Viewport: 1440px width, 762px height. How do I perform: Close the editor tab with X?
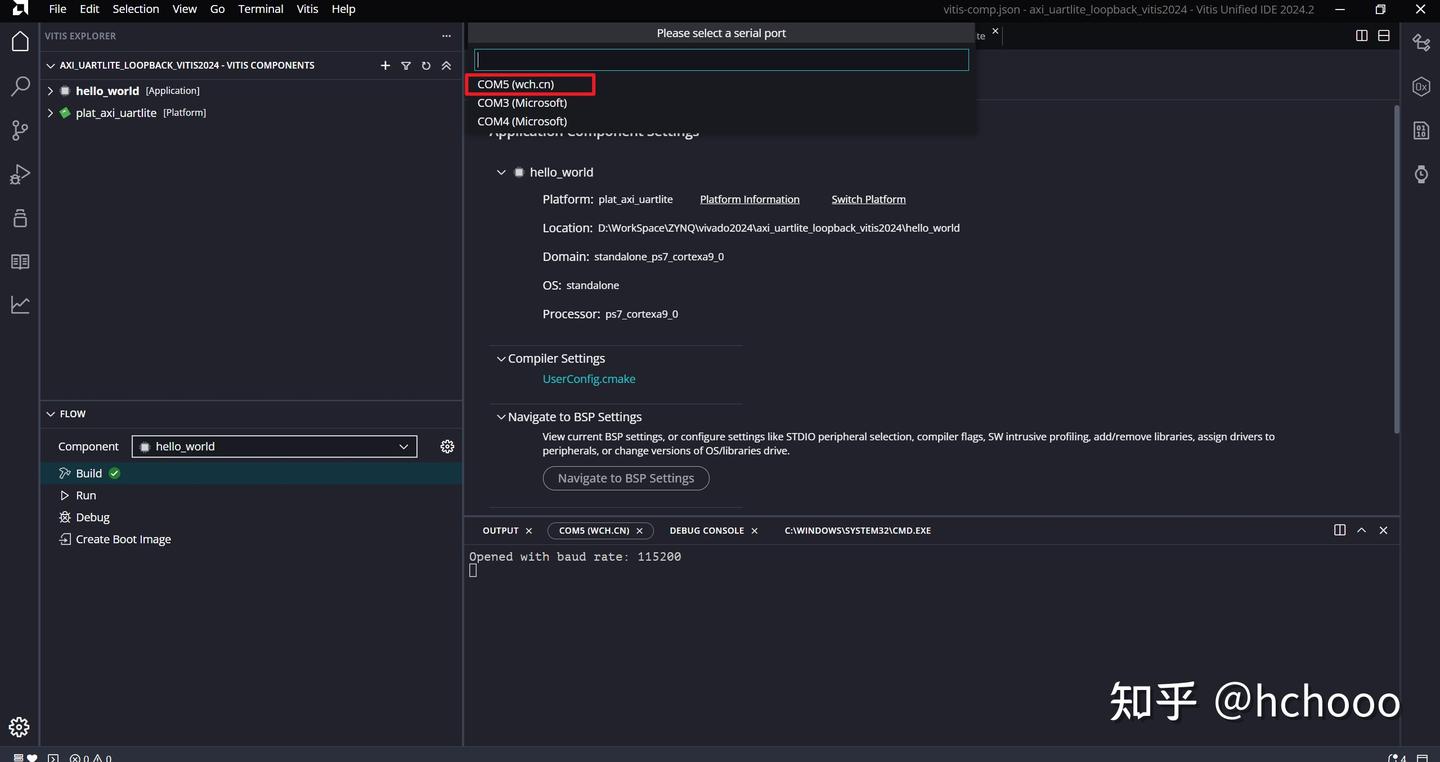tap(995, 32)
